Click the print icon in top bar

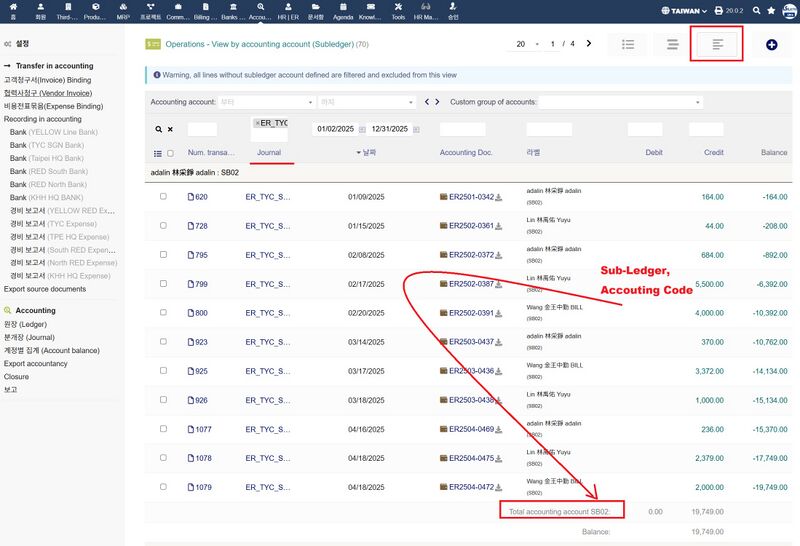point(718,11)
